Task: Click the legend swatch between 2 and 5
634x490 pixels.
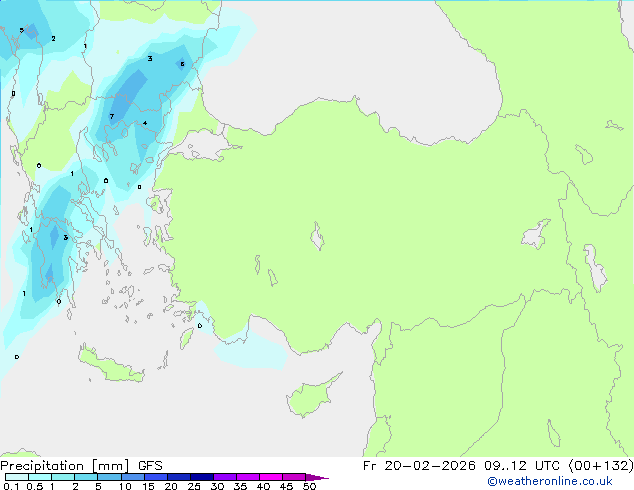Action: pos(86,477)
